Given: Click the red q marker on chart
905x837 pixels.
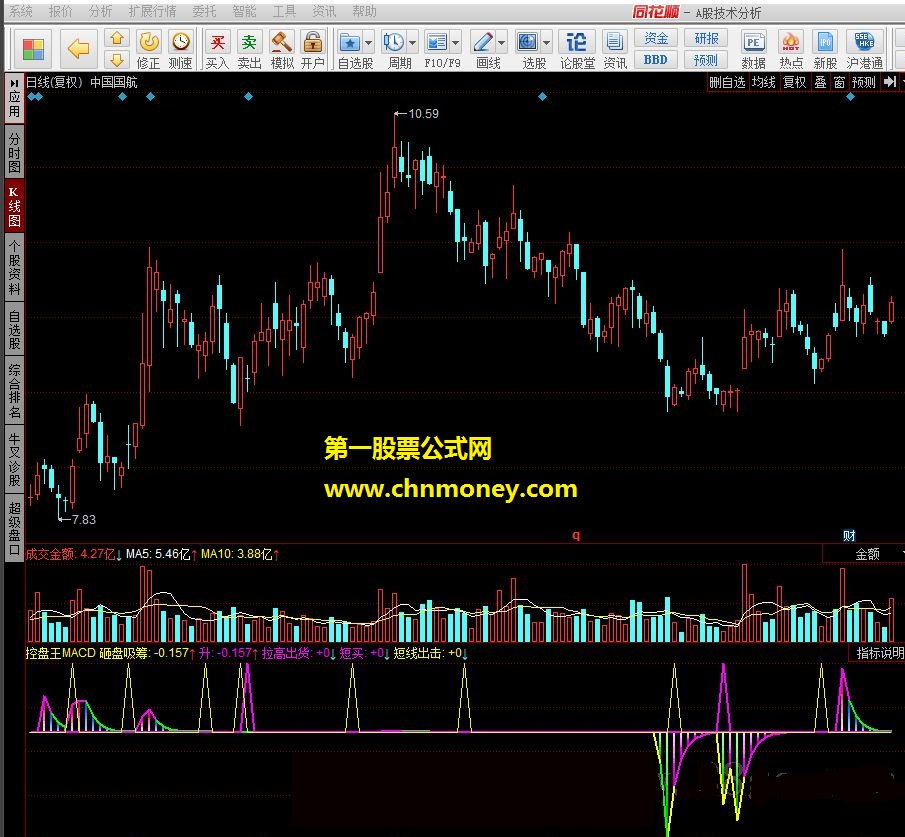Looking at the screenshot, I should (x=575, y=535).
